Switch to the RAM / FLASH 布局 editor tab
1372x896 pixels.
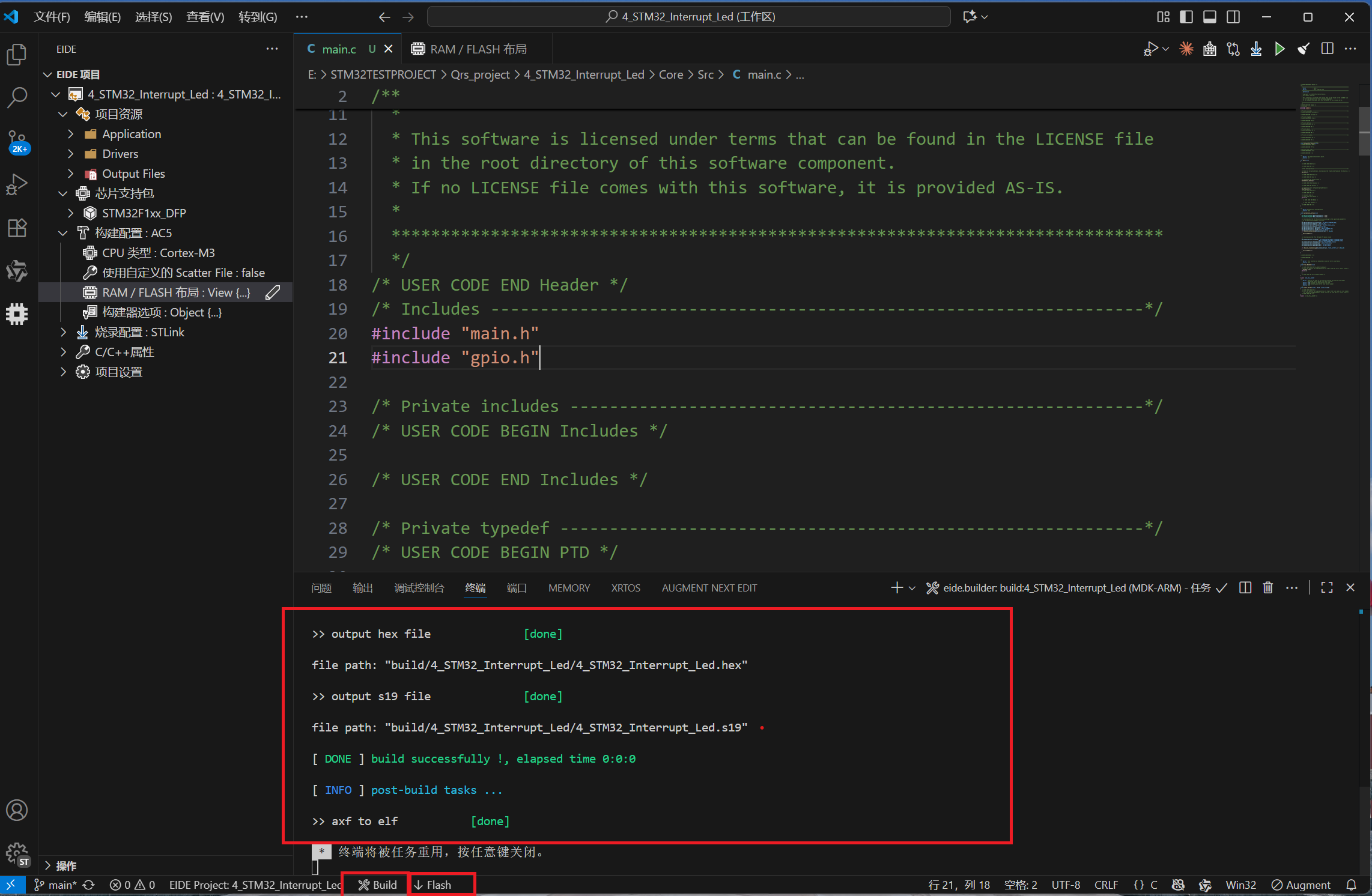(x=470, y=49)
